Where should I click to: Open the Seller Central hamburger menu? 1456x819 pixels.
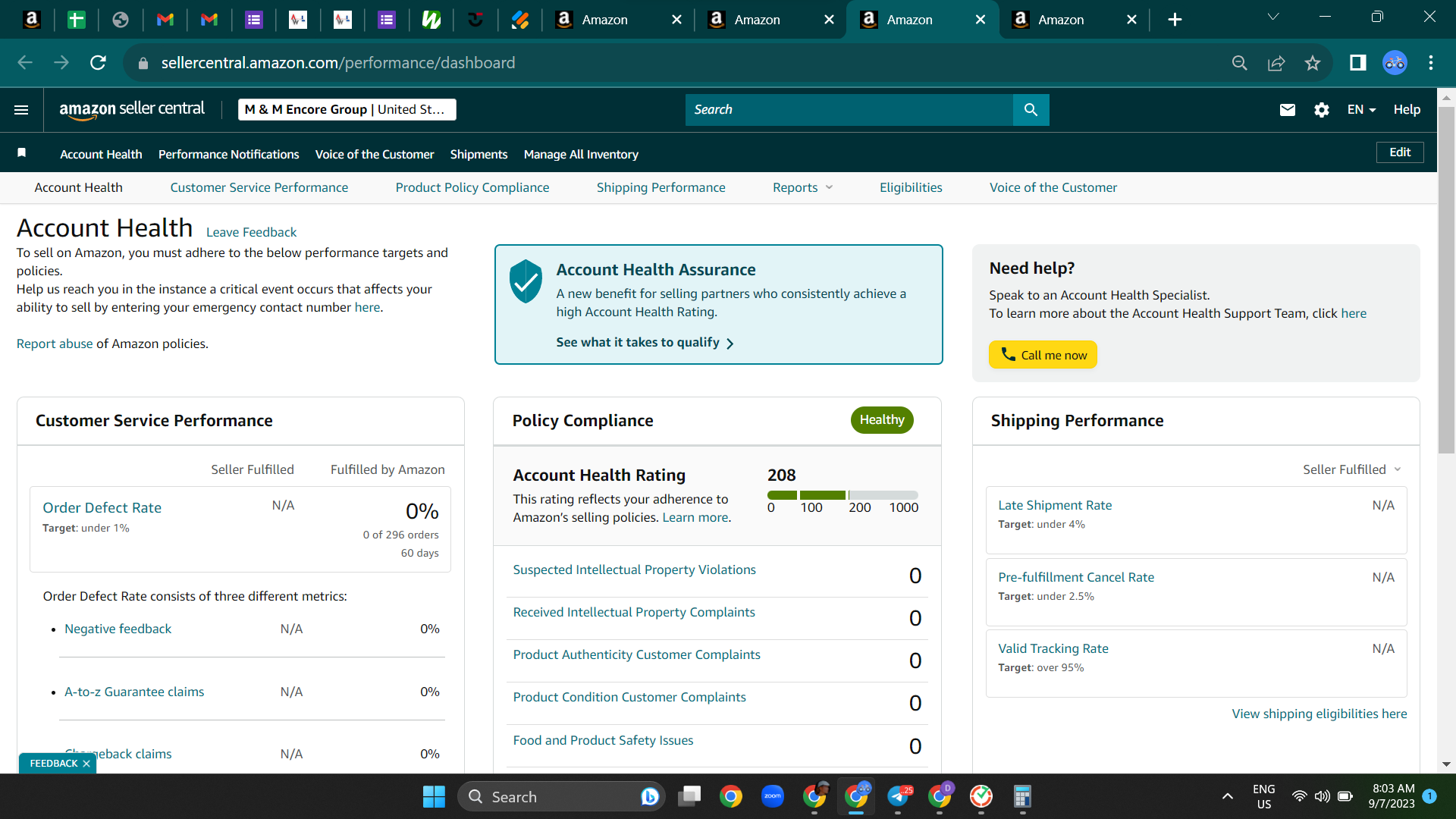click(x=21, y=110)
